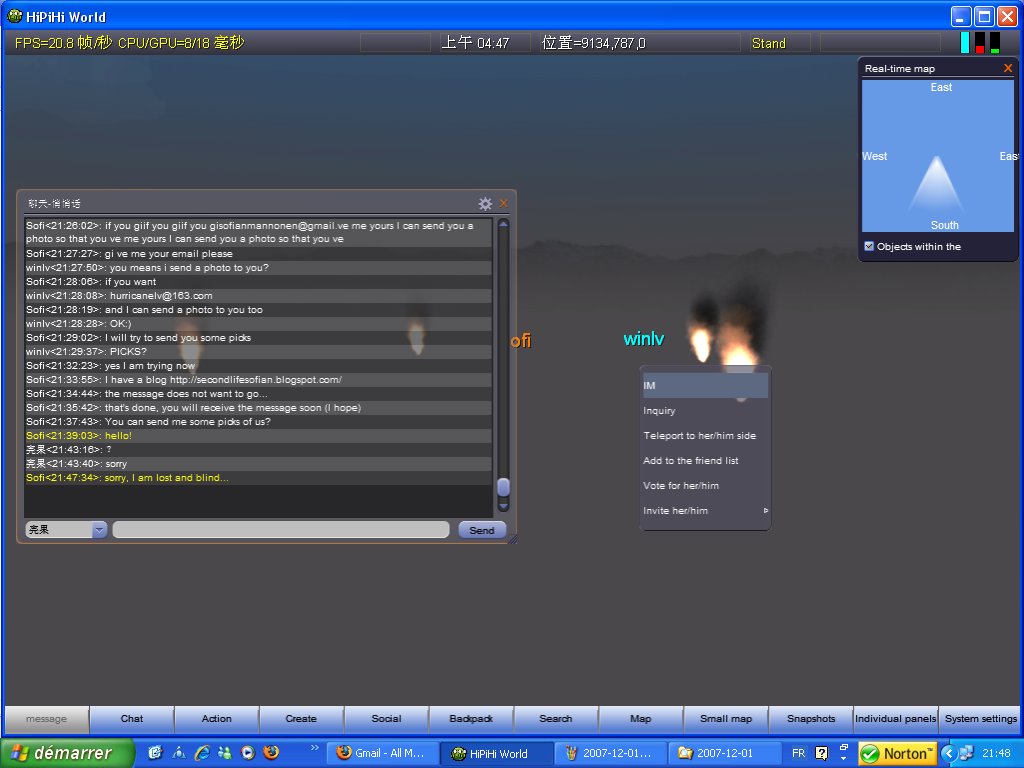This screenshot has width=1024, height=768.
Task: Open the Search button
Action: click(556, 719)
